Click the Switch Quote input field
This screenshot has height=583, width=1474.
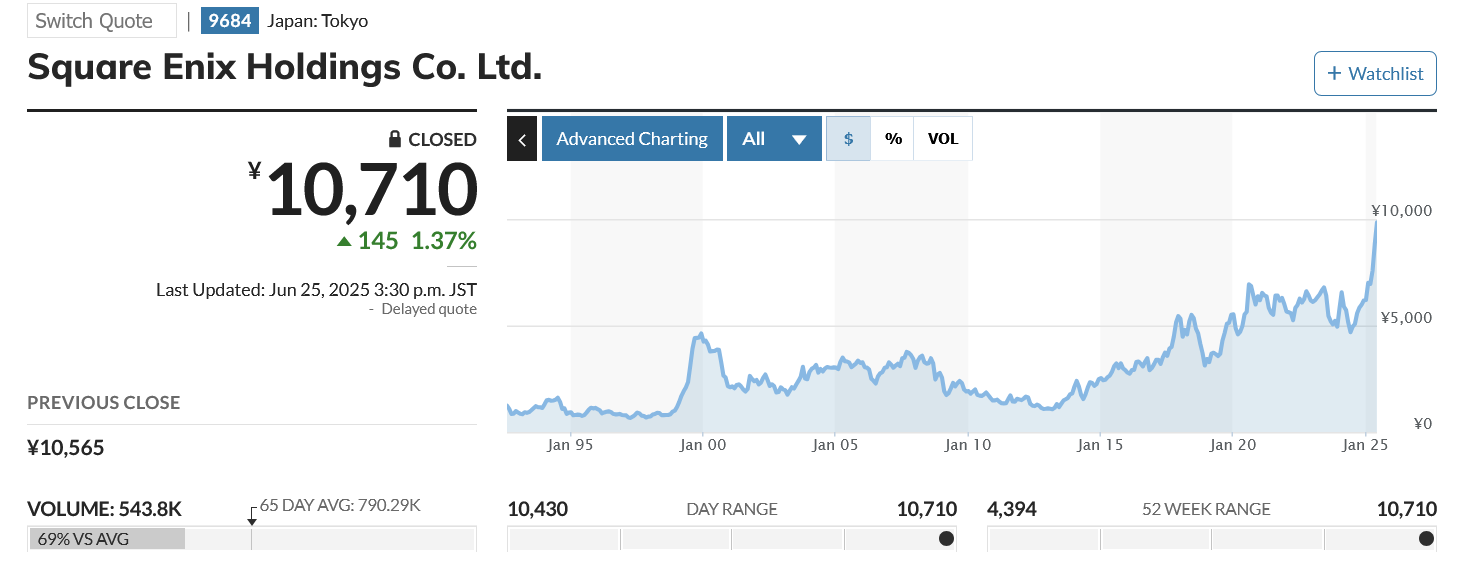[102, 21]
